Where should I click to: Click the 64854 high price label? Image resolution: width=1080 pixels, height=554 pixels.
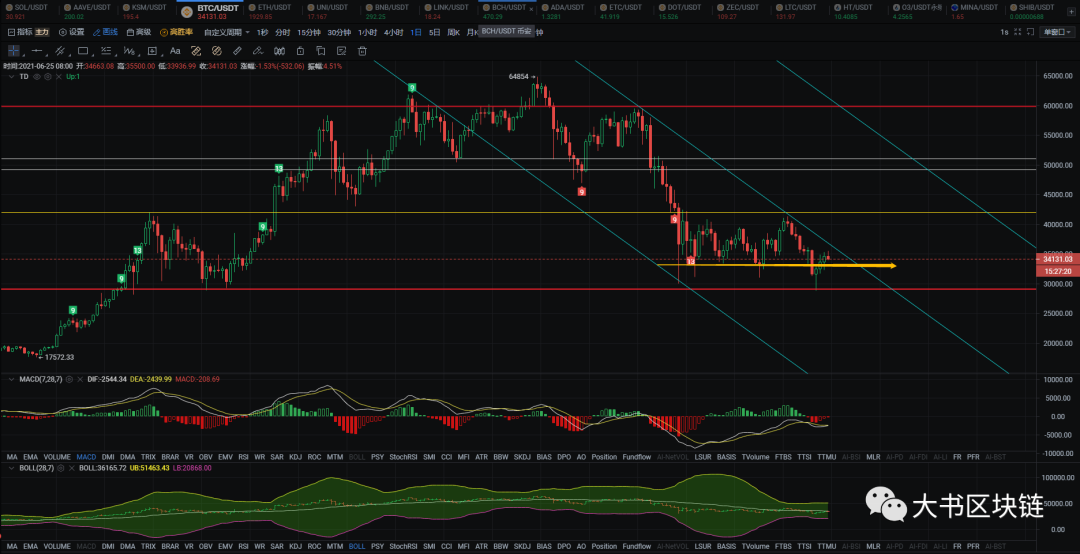pos(518,76)
